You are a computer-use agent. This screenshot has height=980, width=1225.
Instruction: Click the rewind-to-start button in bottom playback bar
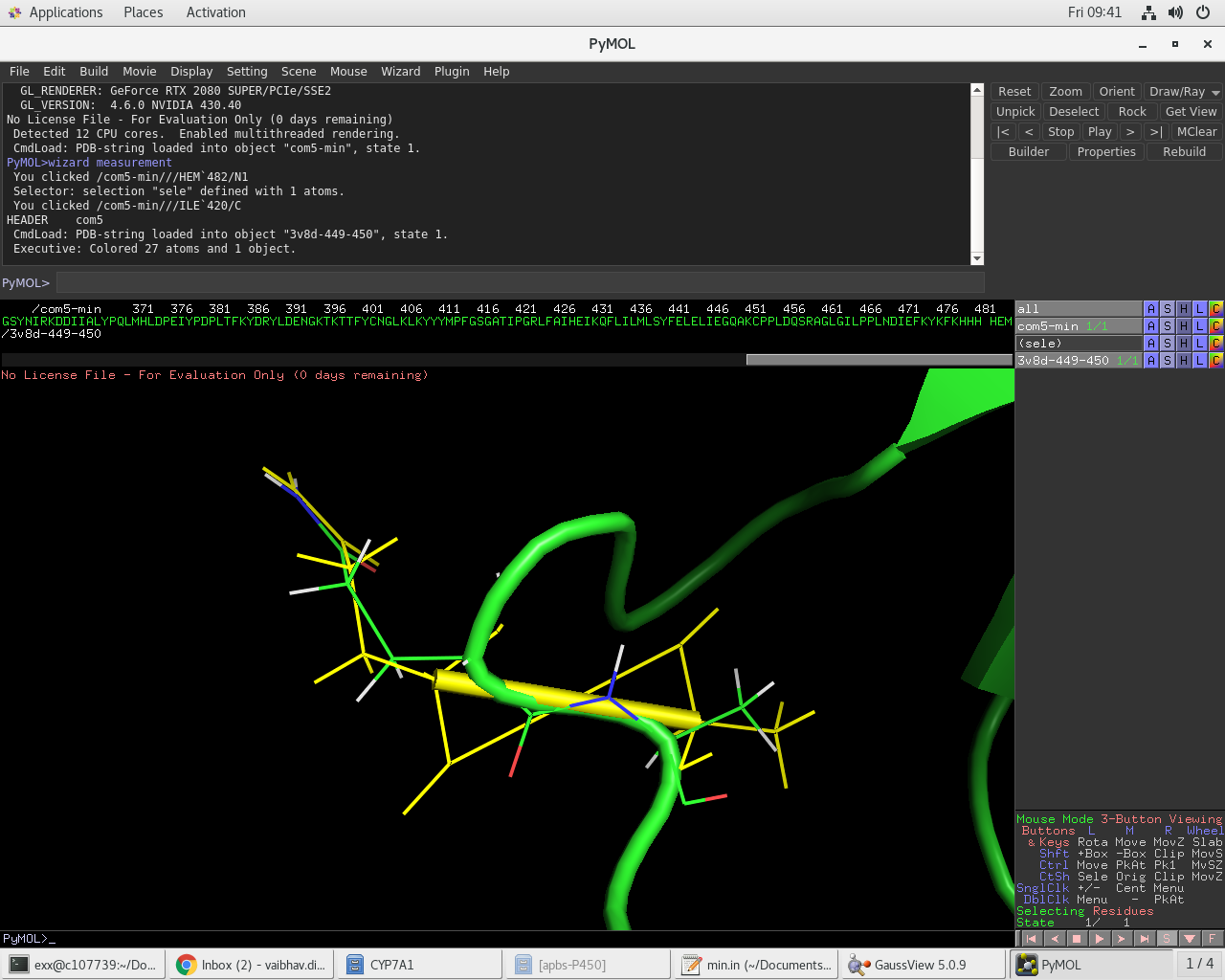1032,939
